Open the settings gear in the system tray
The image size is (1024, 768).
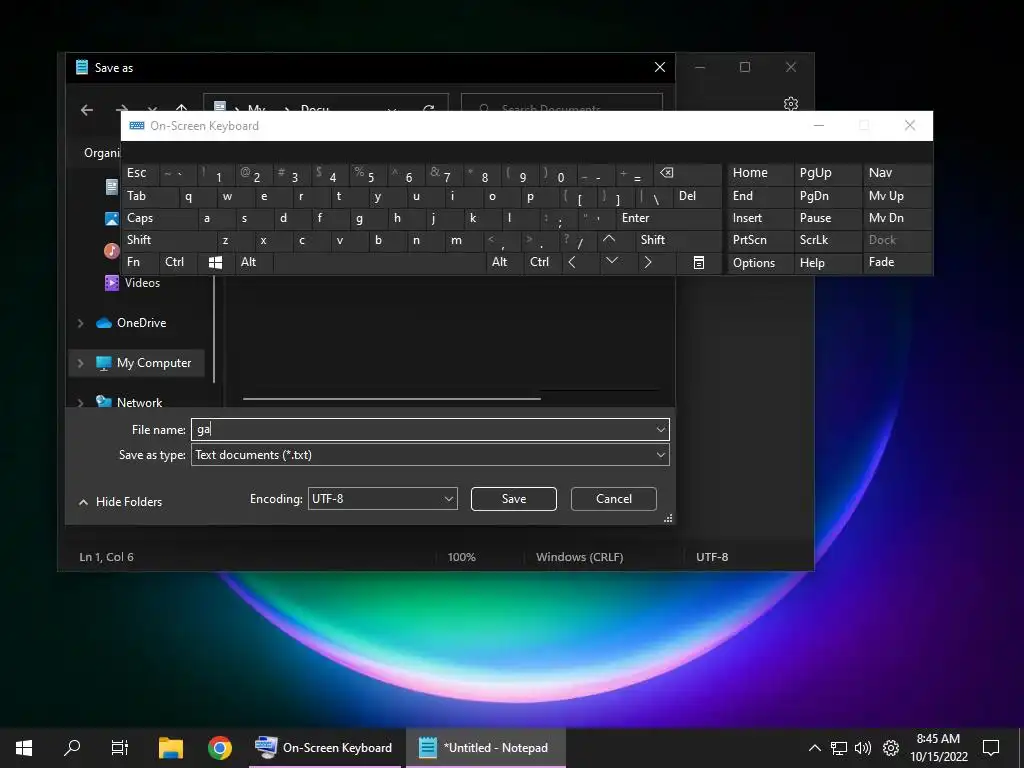tap(891, 748)
